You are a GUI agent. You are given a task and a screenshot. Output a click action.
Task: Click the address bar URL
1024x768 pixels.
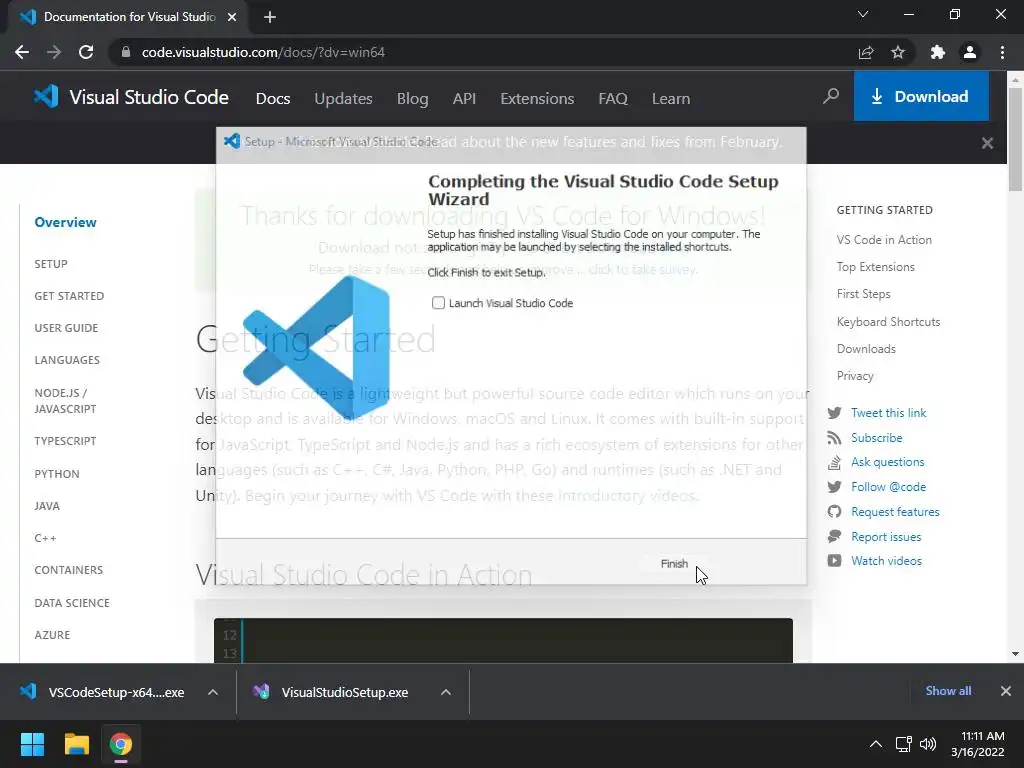[x=263, y=52]
